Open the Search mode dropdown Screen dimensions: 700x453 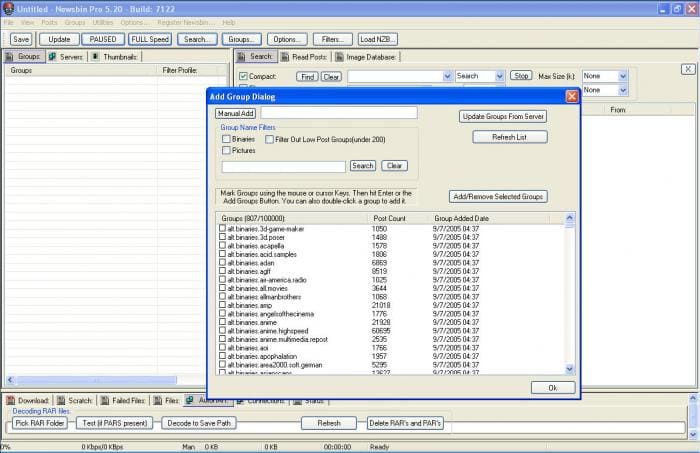pos(500,76)
